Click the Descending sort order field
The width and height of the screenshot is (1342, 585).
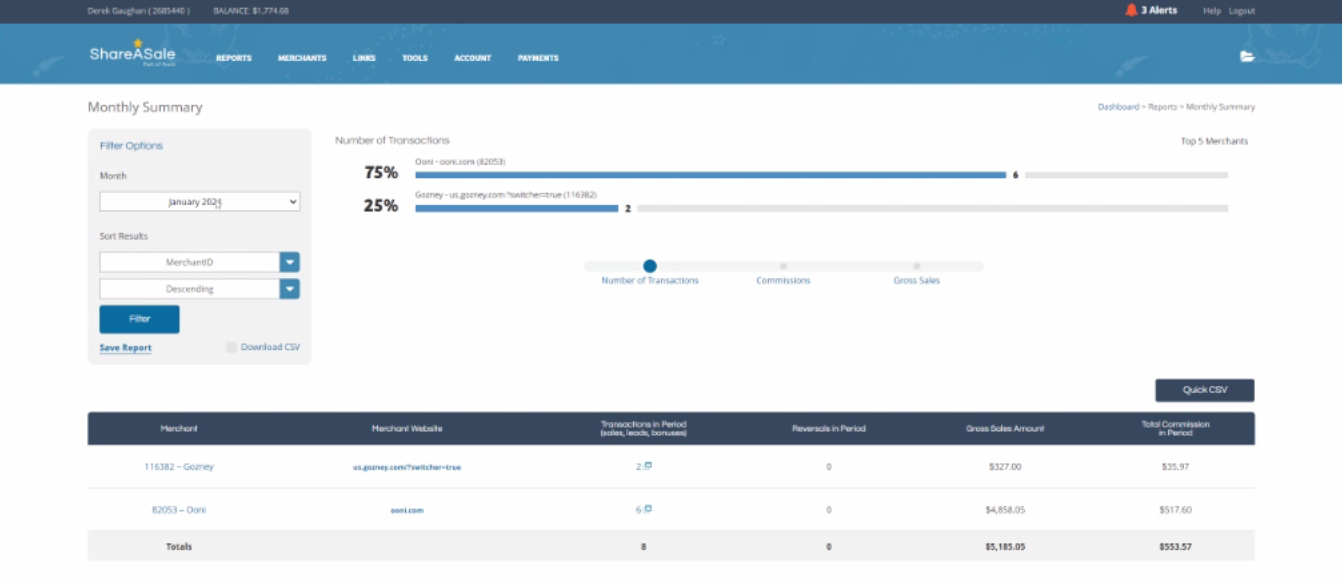pyautogui.click(x=189, y=289)
